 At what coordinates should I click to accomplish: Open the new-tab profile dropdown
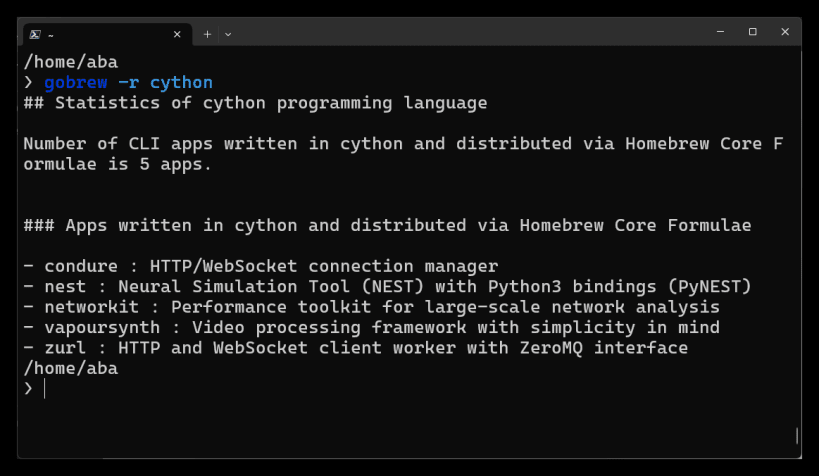(x=228, y=34)
